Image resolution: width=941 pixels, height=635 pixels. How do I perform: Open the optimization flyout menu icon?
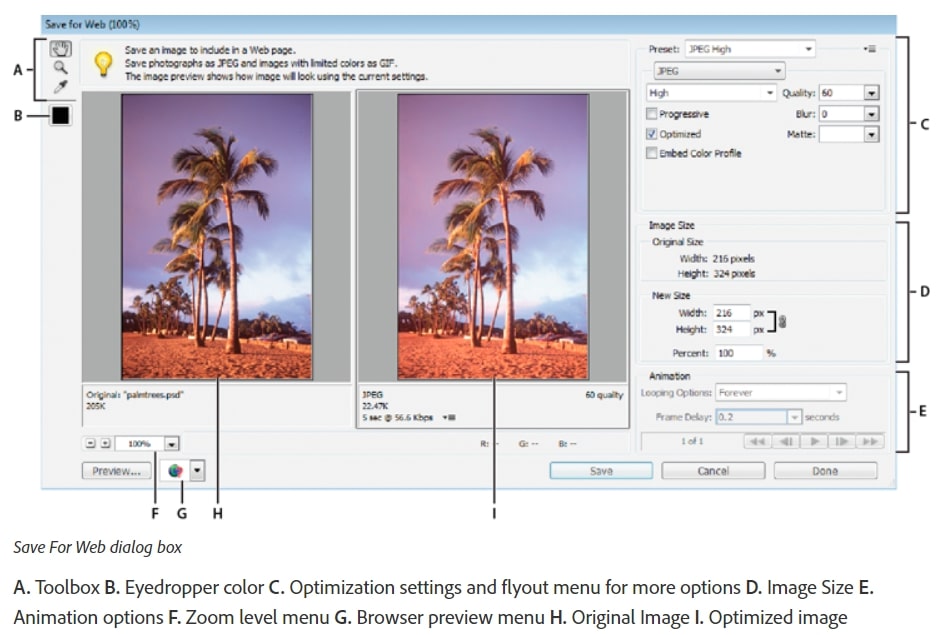870,49
